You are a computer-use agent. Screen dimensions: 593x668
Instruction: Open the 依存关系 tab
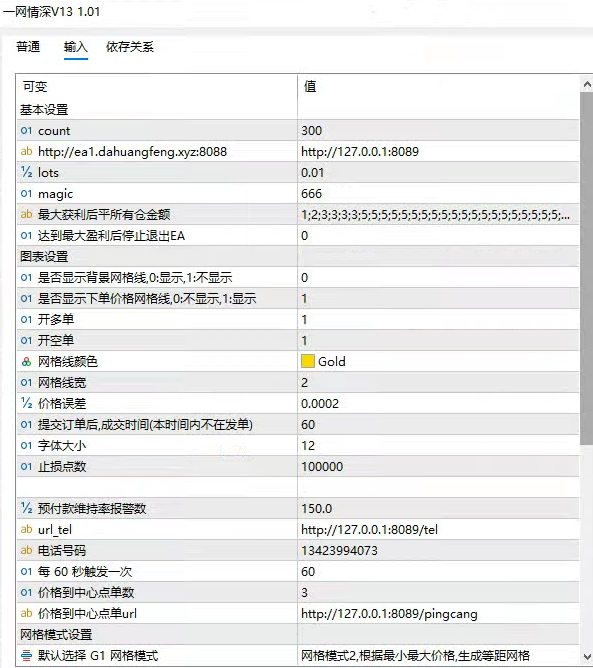[x=130, y=46]
